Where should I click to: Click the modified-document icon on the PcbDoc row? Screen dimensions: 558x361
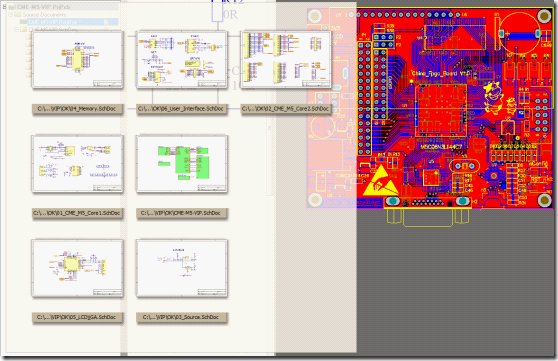(106, 22)
